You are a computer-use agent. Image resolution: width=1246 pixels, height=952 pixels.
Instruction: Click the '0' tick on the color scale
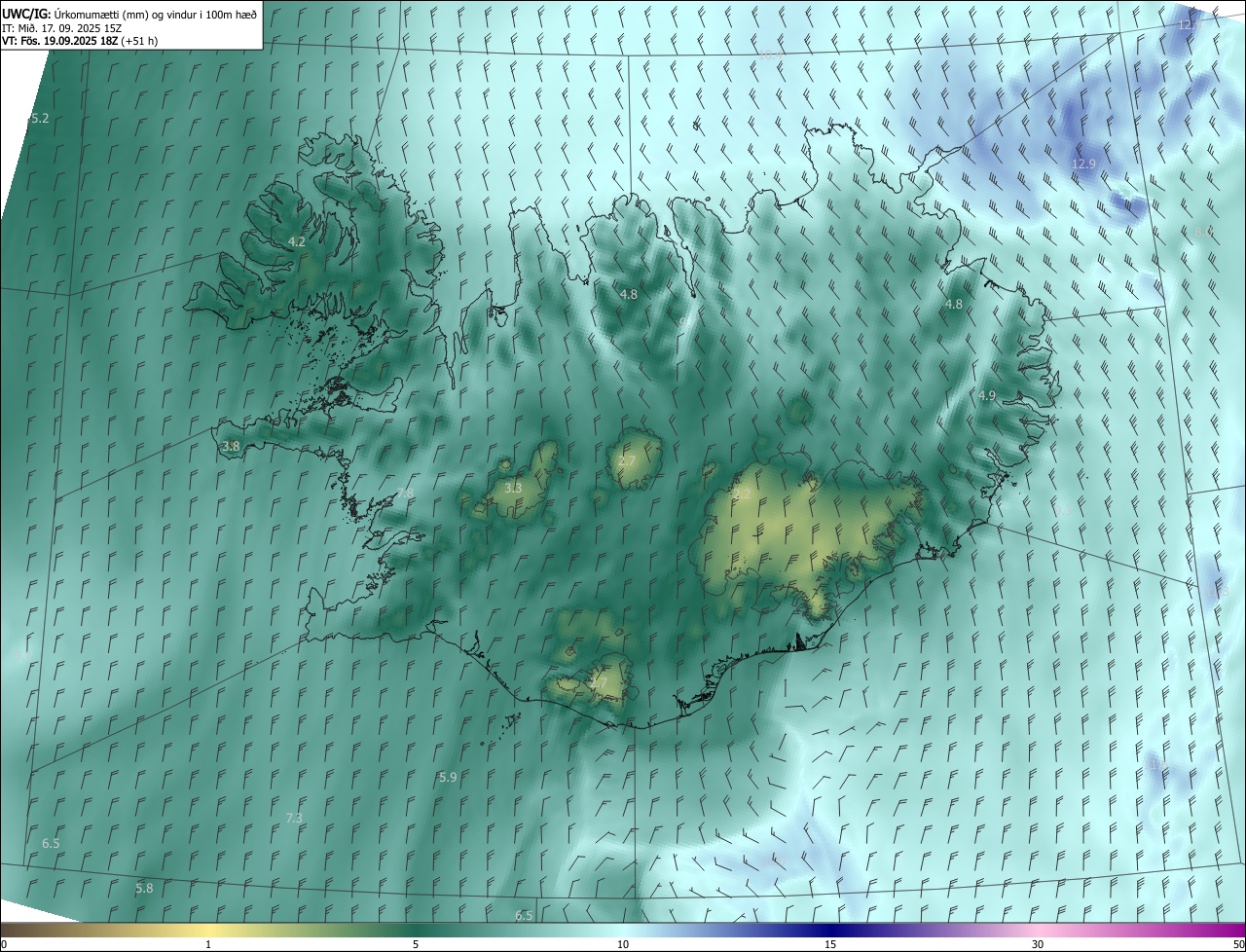[3, 944]
